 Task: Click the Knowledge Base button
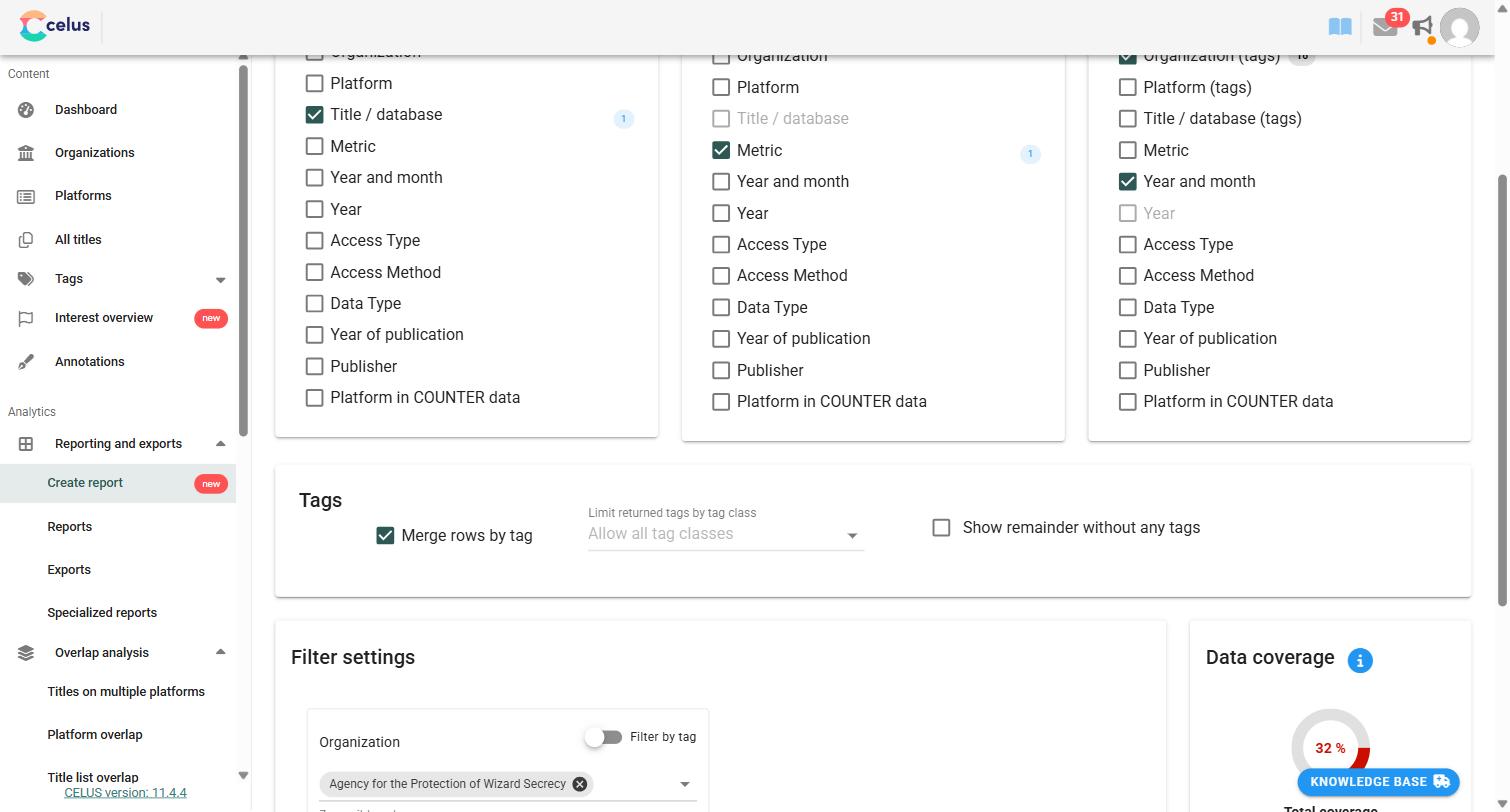coord(1379,782)
